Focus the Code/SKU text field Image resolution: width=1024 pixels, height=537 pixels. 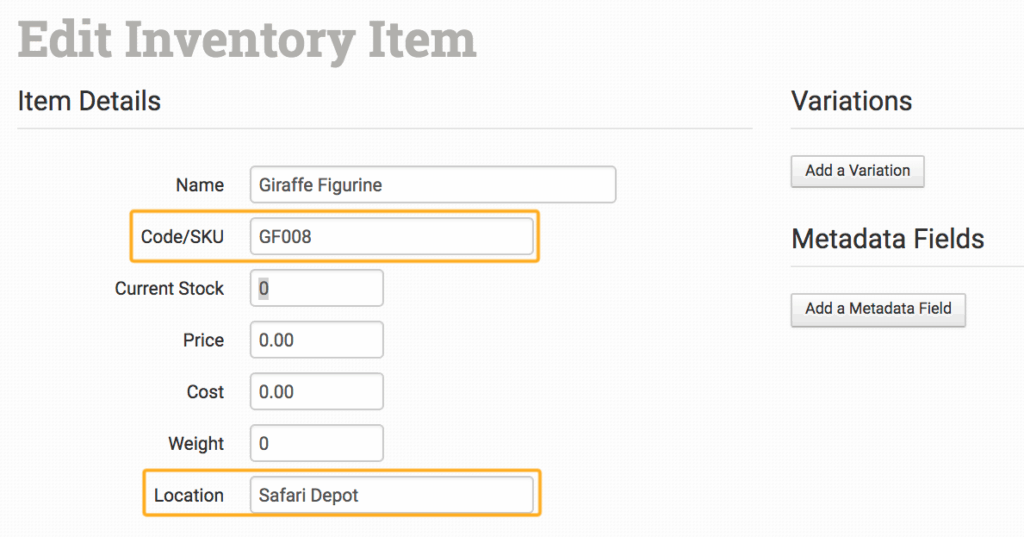(x=390, y=236)
